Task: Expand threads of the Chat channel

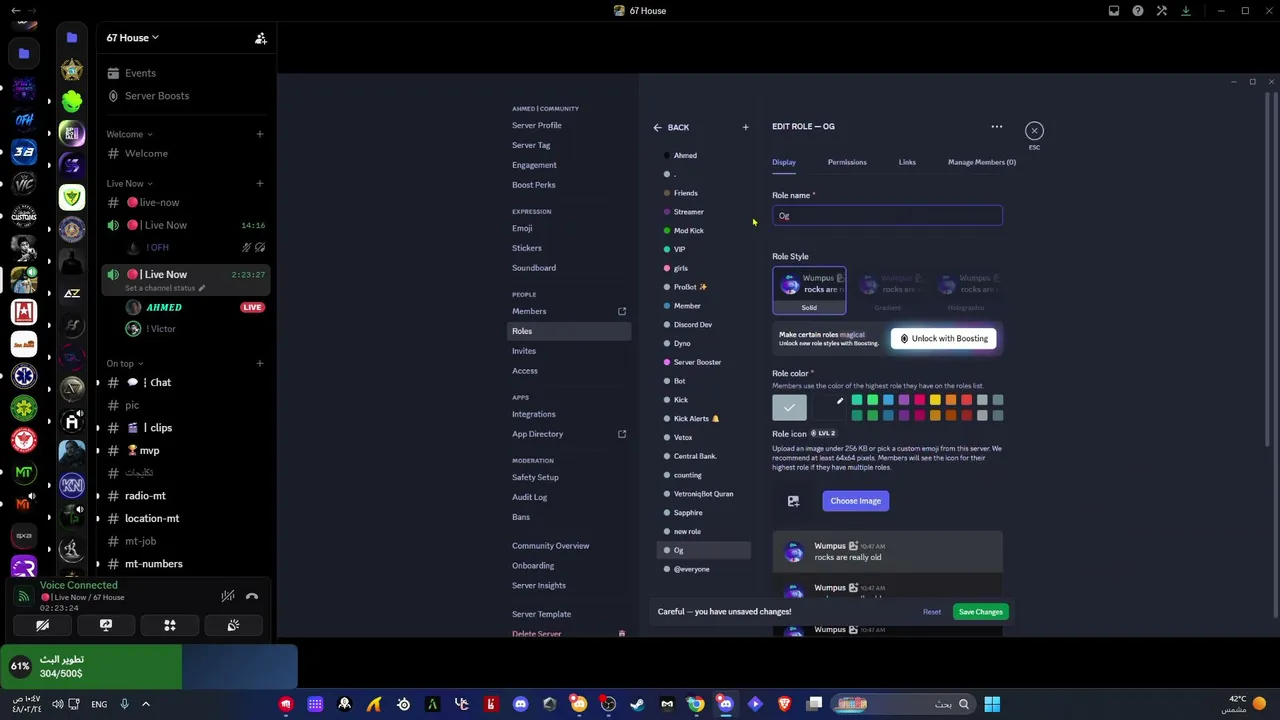Action: 98,383
